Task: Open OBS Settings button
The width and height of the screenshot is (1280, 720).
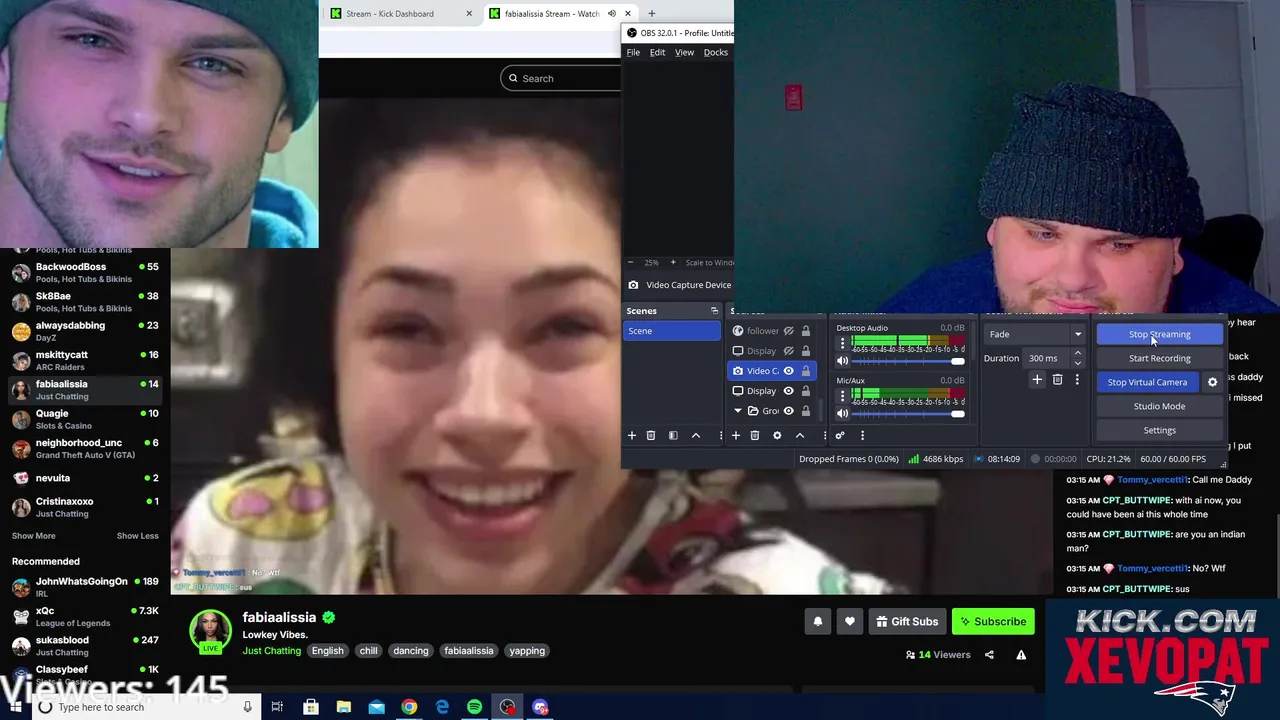Action: tap(1159, 430)
